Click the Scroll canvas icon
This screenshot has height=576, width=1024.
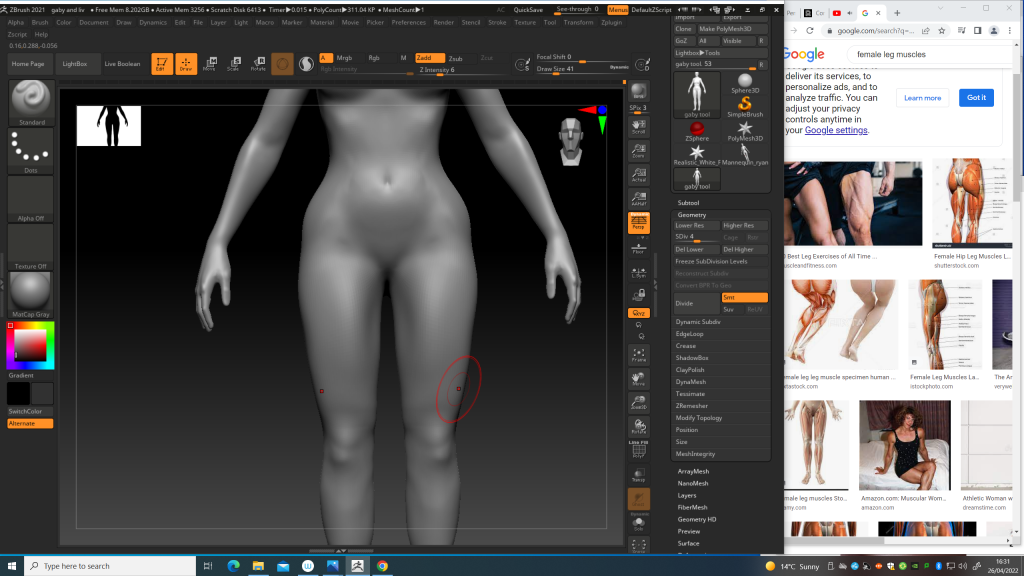point(639,127)
